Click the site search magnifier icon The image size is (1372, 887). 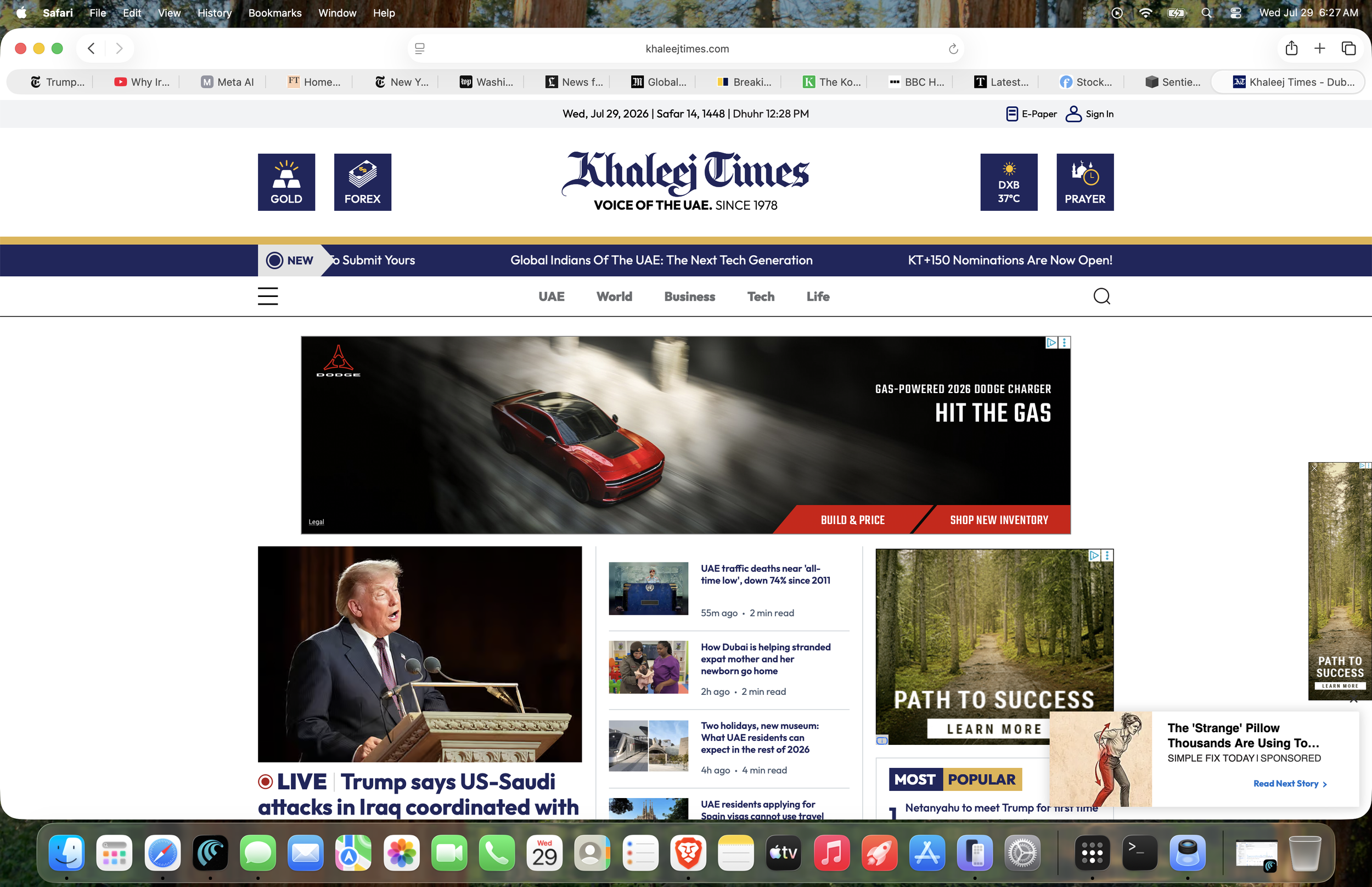[x=1101, y=296]
